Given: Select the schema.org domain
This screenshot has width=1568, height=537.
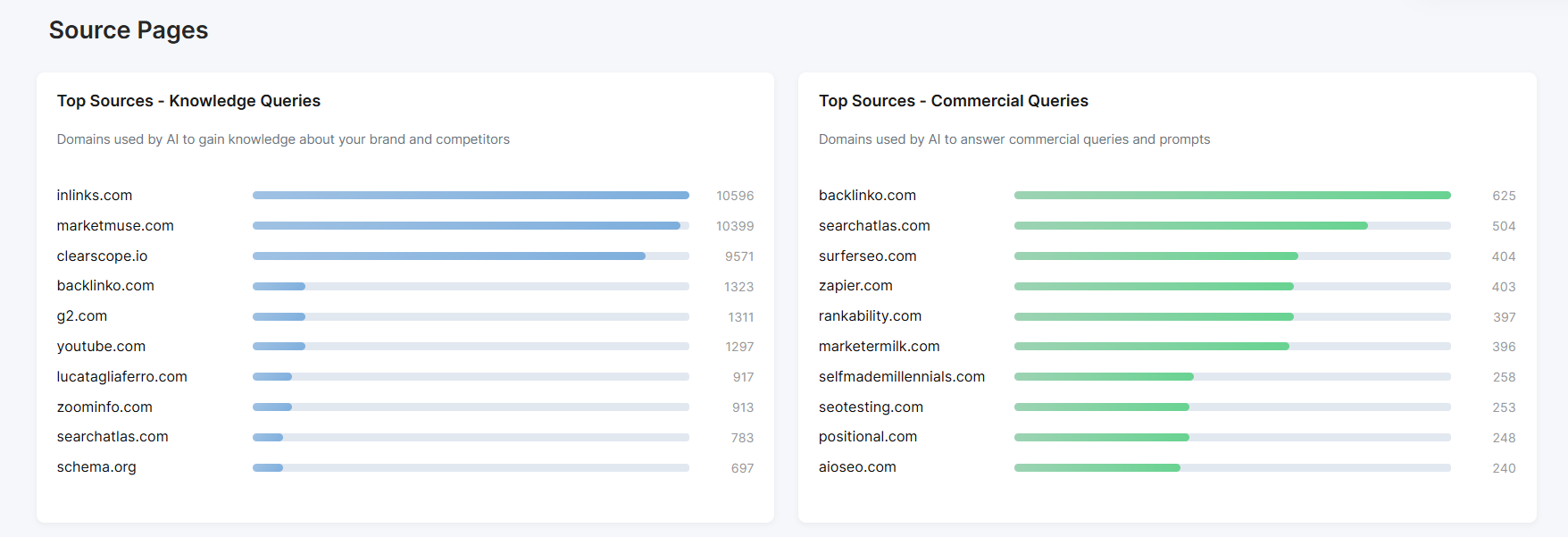Looking at the screenshot, I should (96, 467).
